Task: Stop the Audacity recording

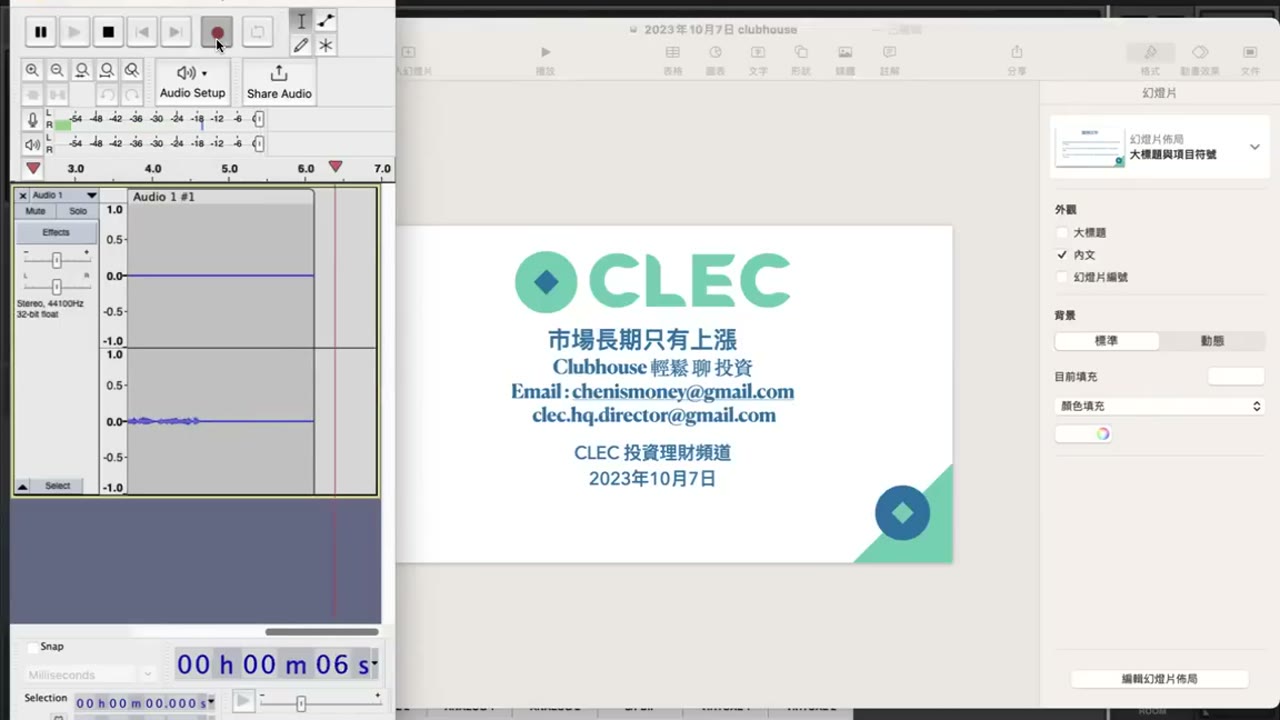Action: [x=108, y=32]
